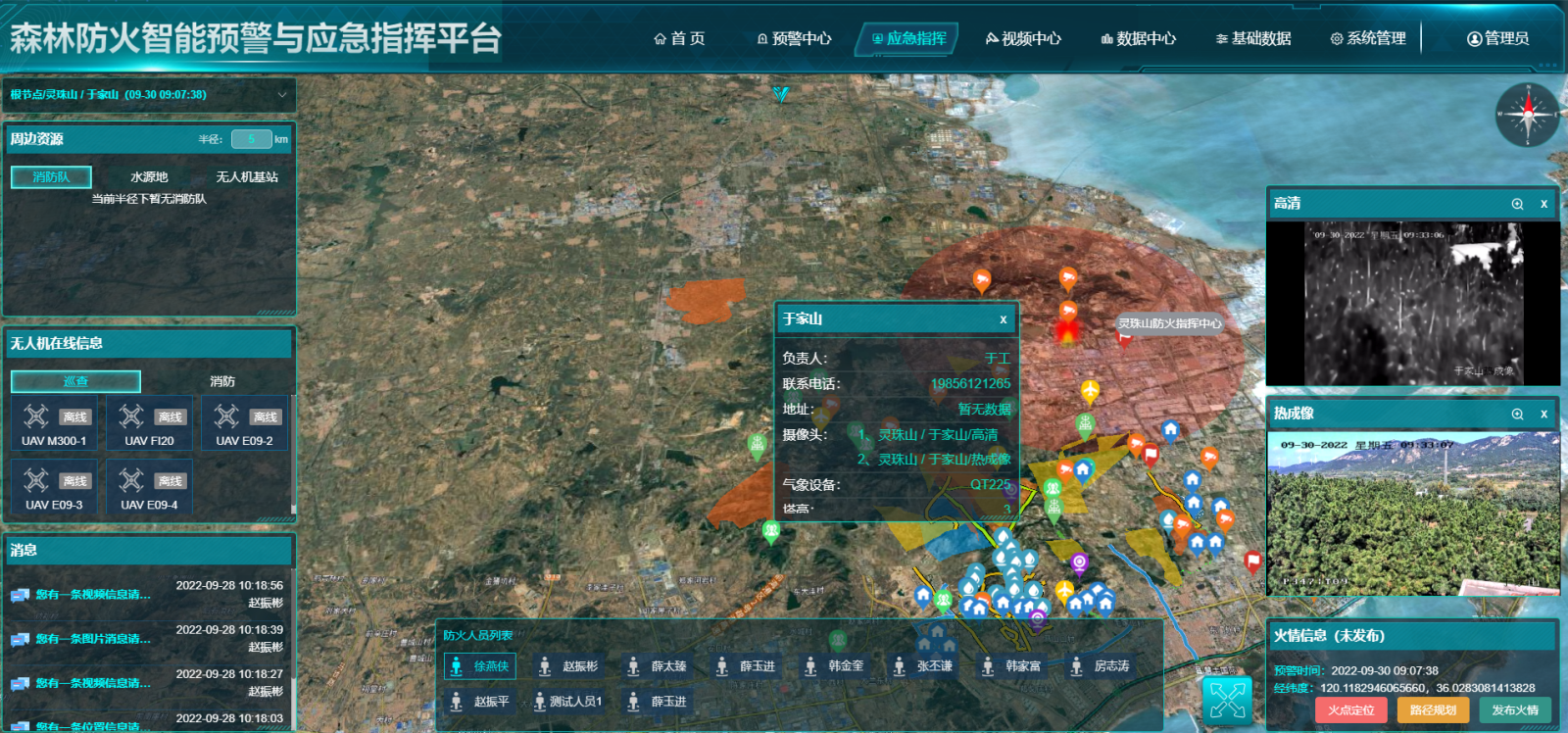Zoom in the 高清 video panel
The height and width of the screenshot is (733, 1568).
(1517, 204)
